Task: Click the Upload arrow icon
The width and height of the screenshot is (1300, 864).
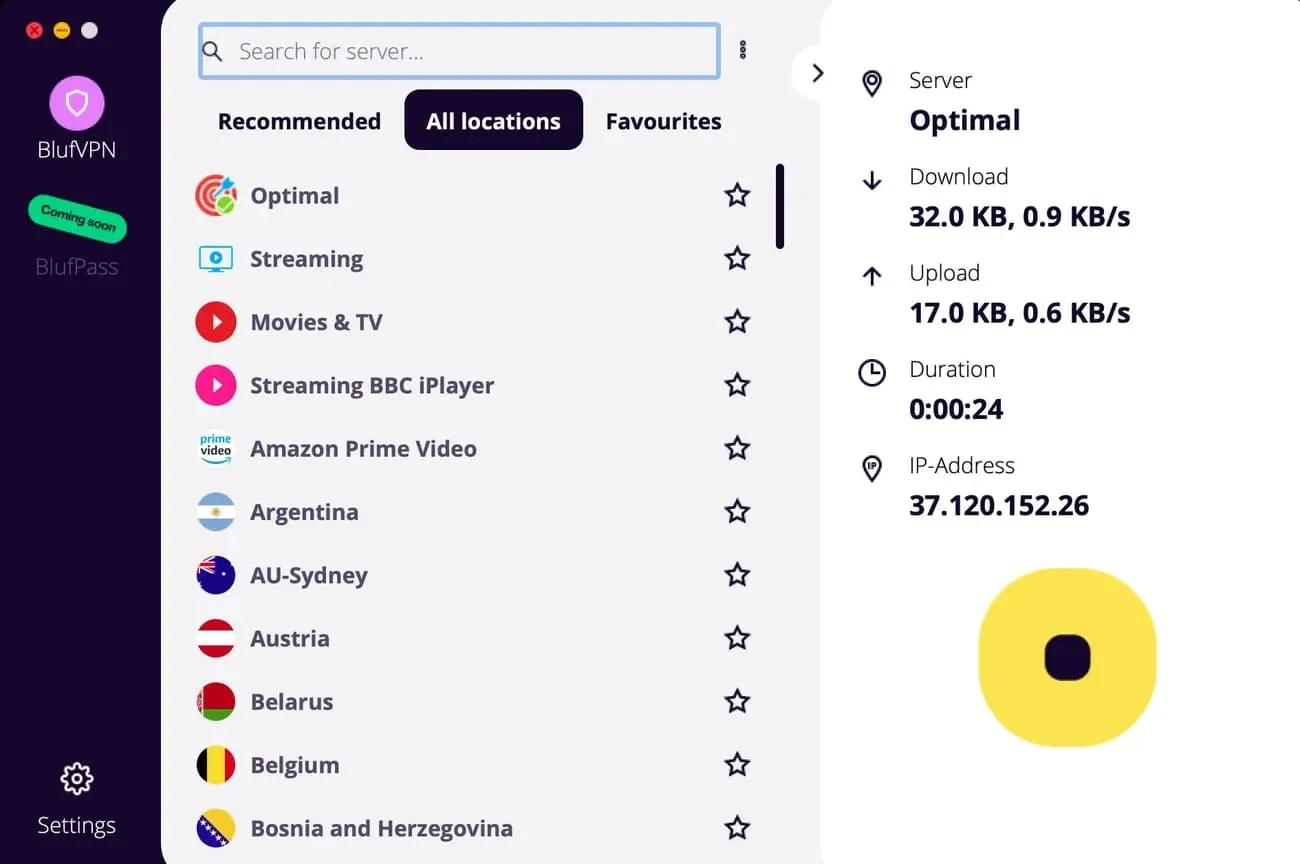Action: [x=872, y=276]
